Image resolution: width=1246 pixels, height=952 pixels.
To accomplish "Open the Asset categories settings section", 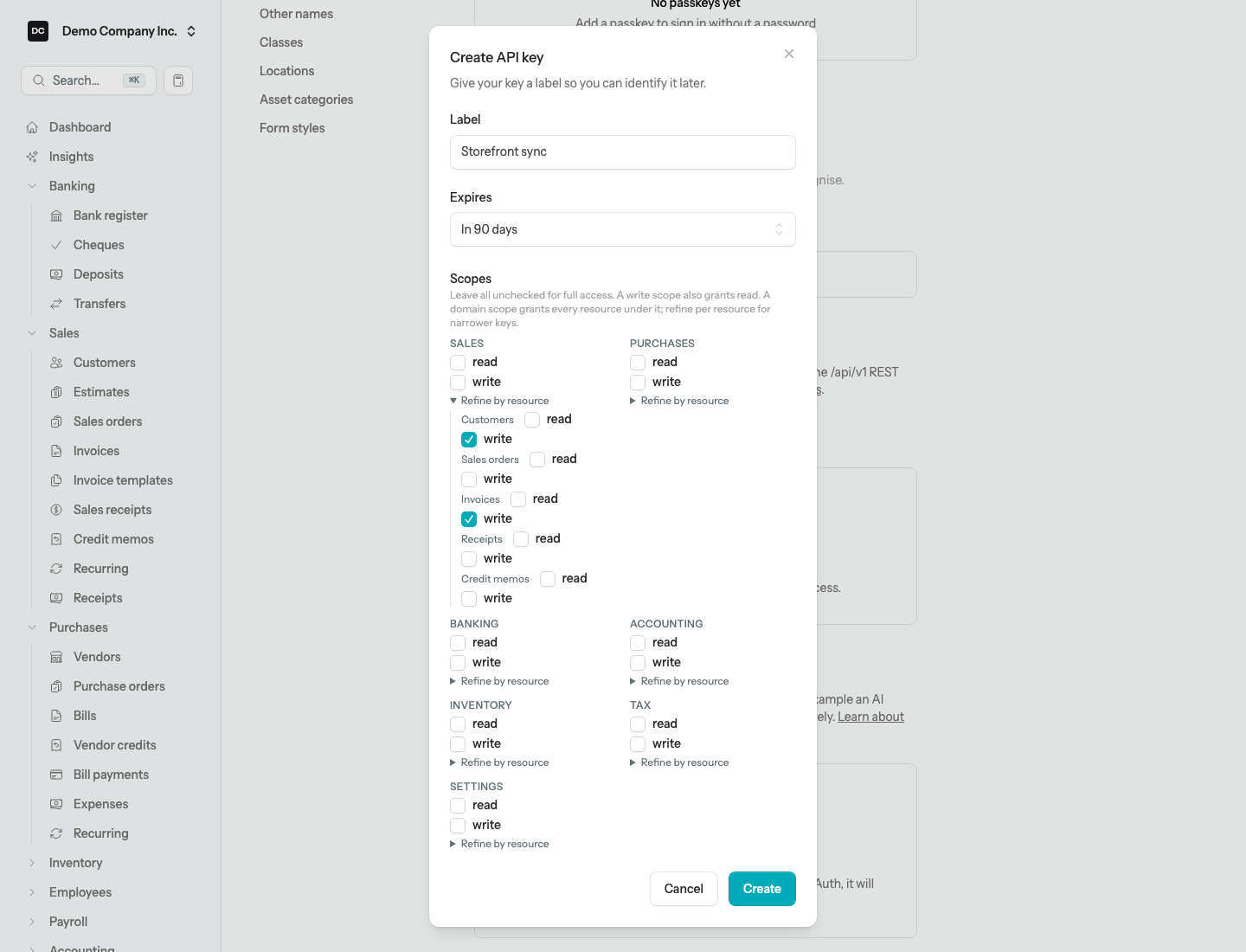I will pos(306,100).
